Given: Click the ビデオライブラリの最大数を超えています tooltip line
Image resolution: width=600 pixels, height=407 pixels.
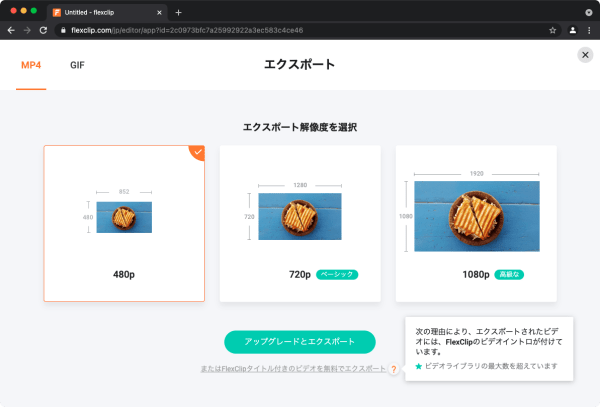Looking at the screenshot, I should pos(491,366).
